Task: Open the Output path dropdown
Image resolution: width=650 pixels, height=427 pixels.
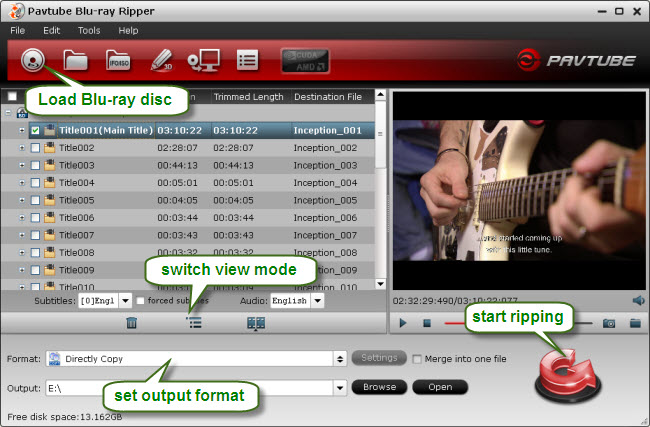Action: [340, 388]
